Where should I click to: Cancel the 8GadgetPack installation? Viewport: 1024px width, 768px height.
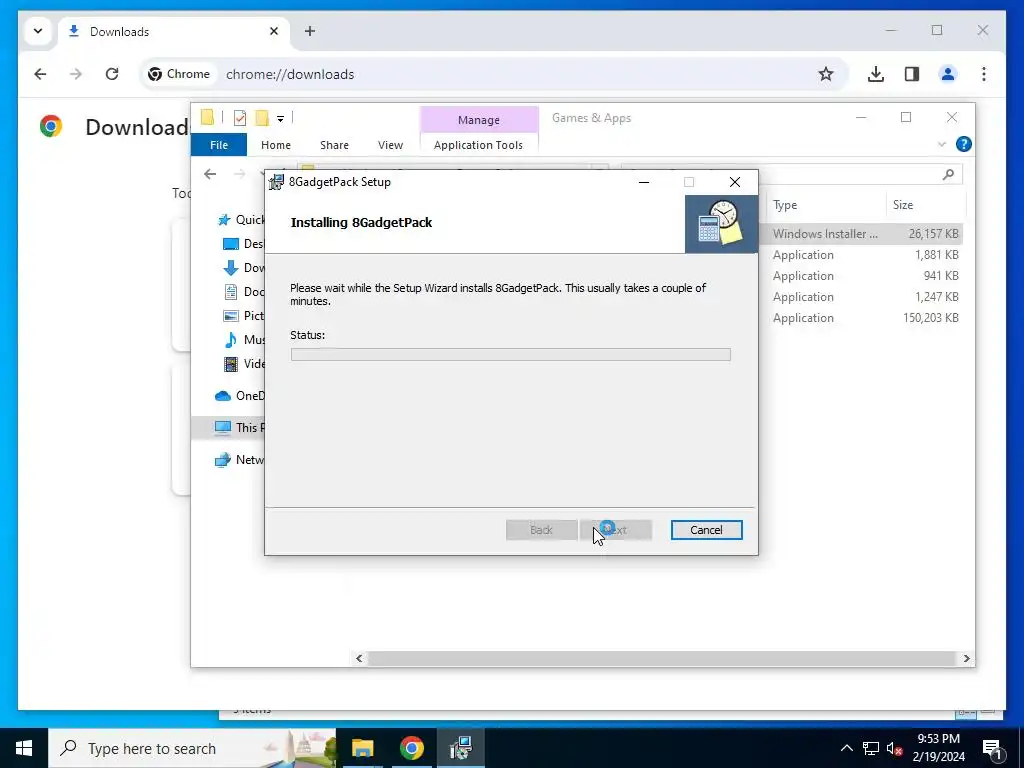point(706,530)
